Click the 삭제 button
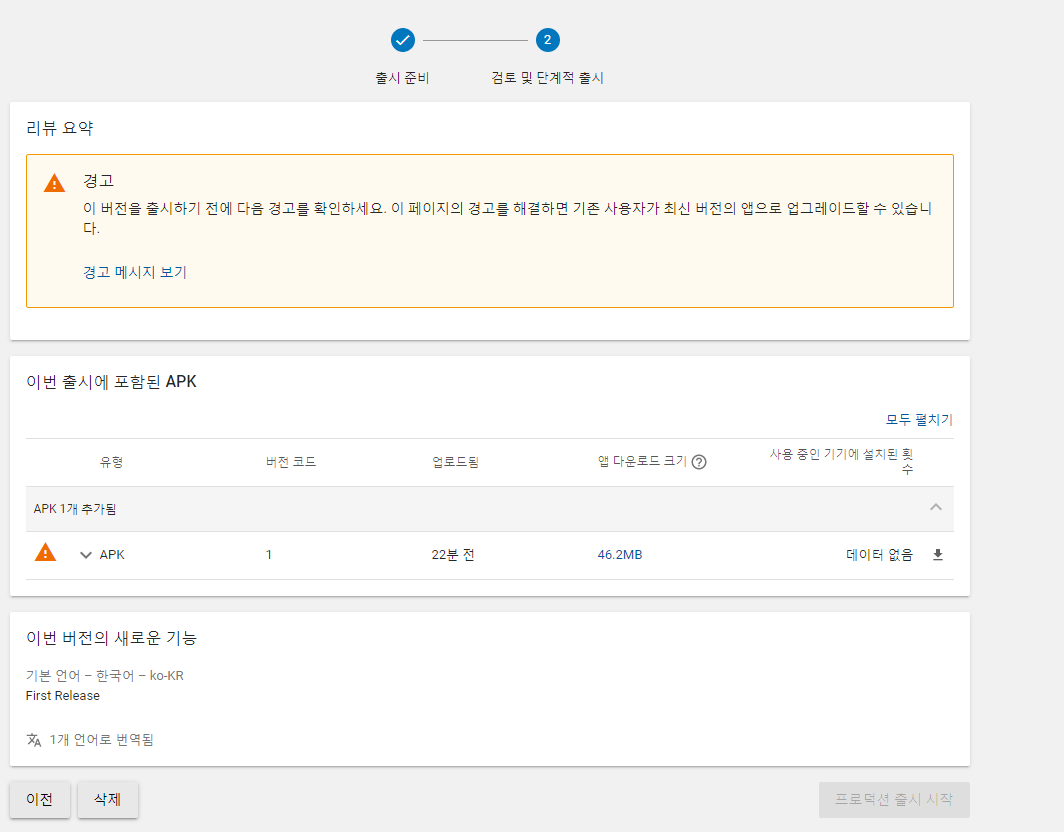The image size is (1064, 832). point(108,799)
